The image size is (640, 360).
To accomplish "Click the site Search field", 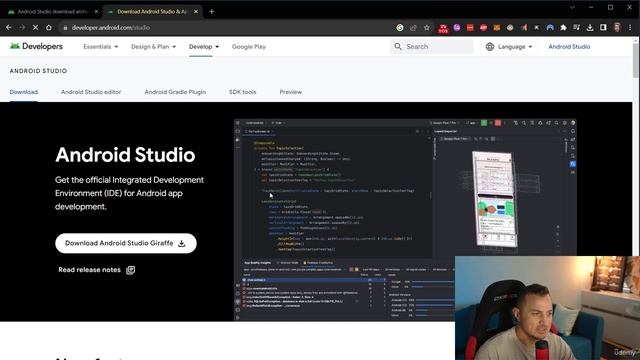I will pyautogui.click(x=432, y=47).
